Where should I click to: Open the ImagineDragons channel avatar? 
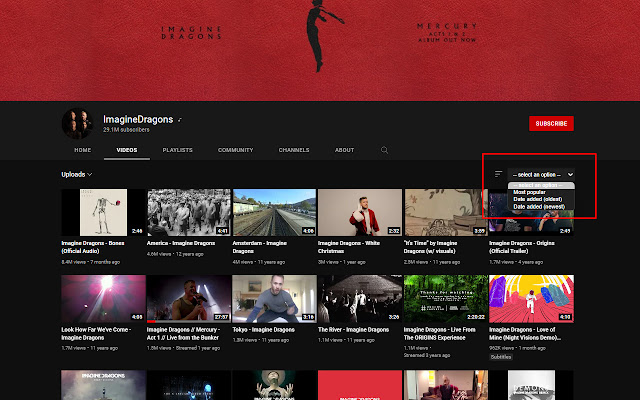tap(78, 123)
